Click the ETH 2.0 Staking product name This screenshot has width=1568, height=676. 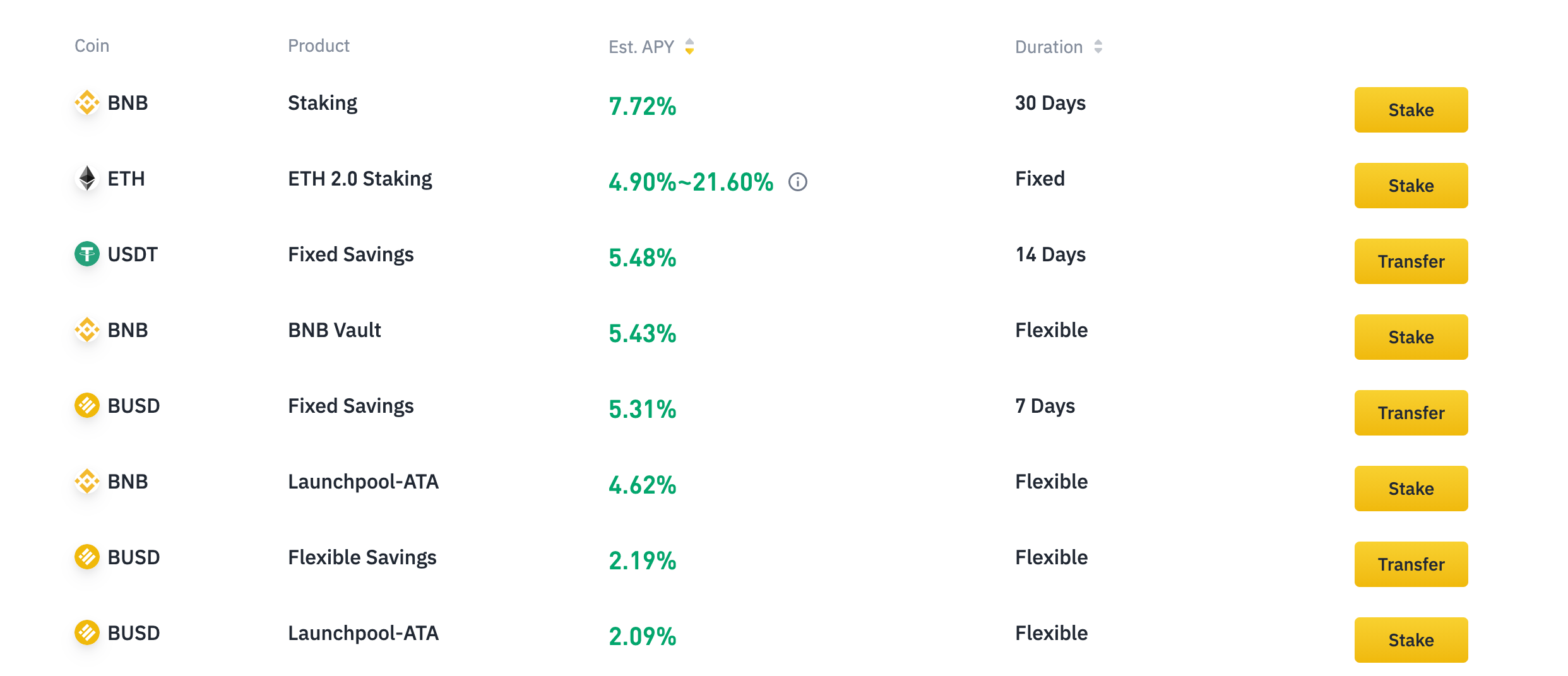[360, 179]
